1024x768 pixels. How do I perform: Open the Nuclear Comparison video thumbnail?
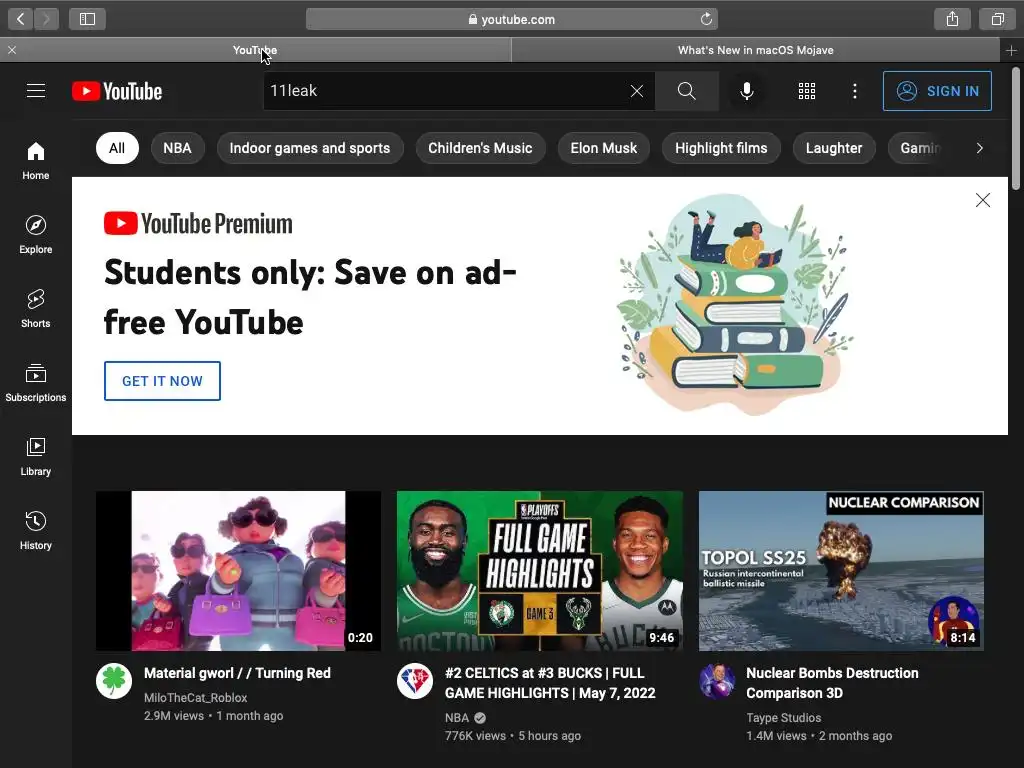(841, 571)
